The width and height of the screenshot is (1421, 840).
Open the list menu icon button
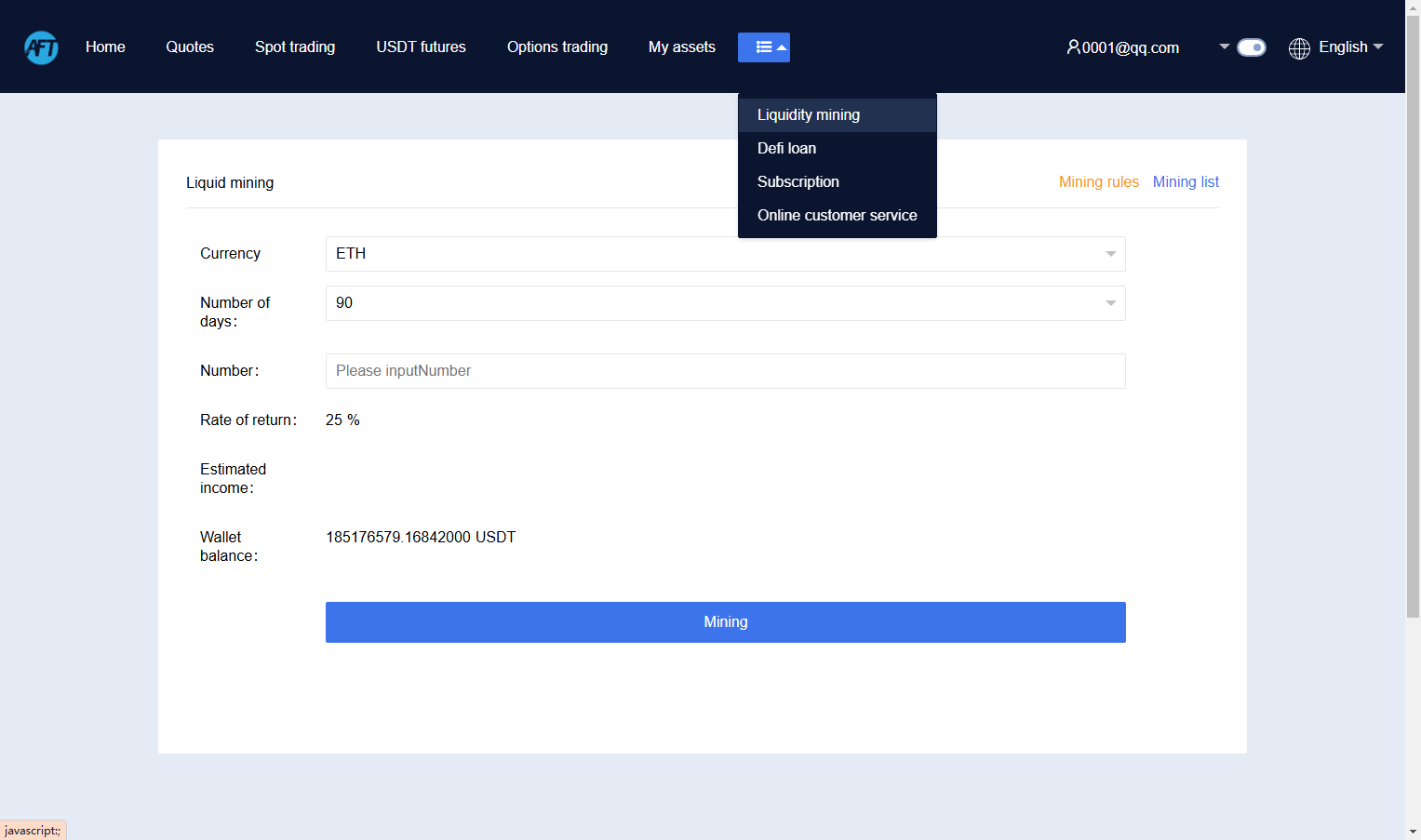click(x=764, y=47)
